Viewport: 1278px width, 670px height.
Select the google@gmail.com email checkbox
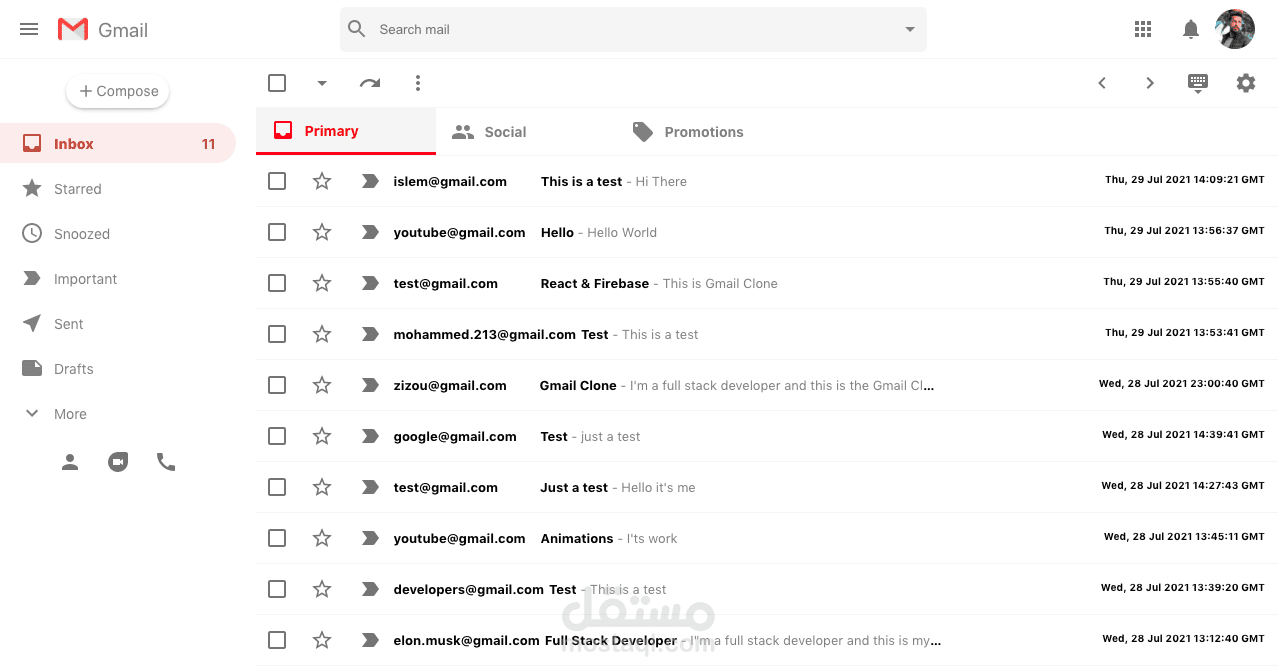(277, 436)
